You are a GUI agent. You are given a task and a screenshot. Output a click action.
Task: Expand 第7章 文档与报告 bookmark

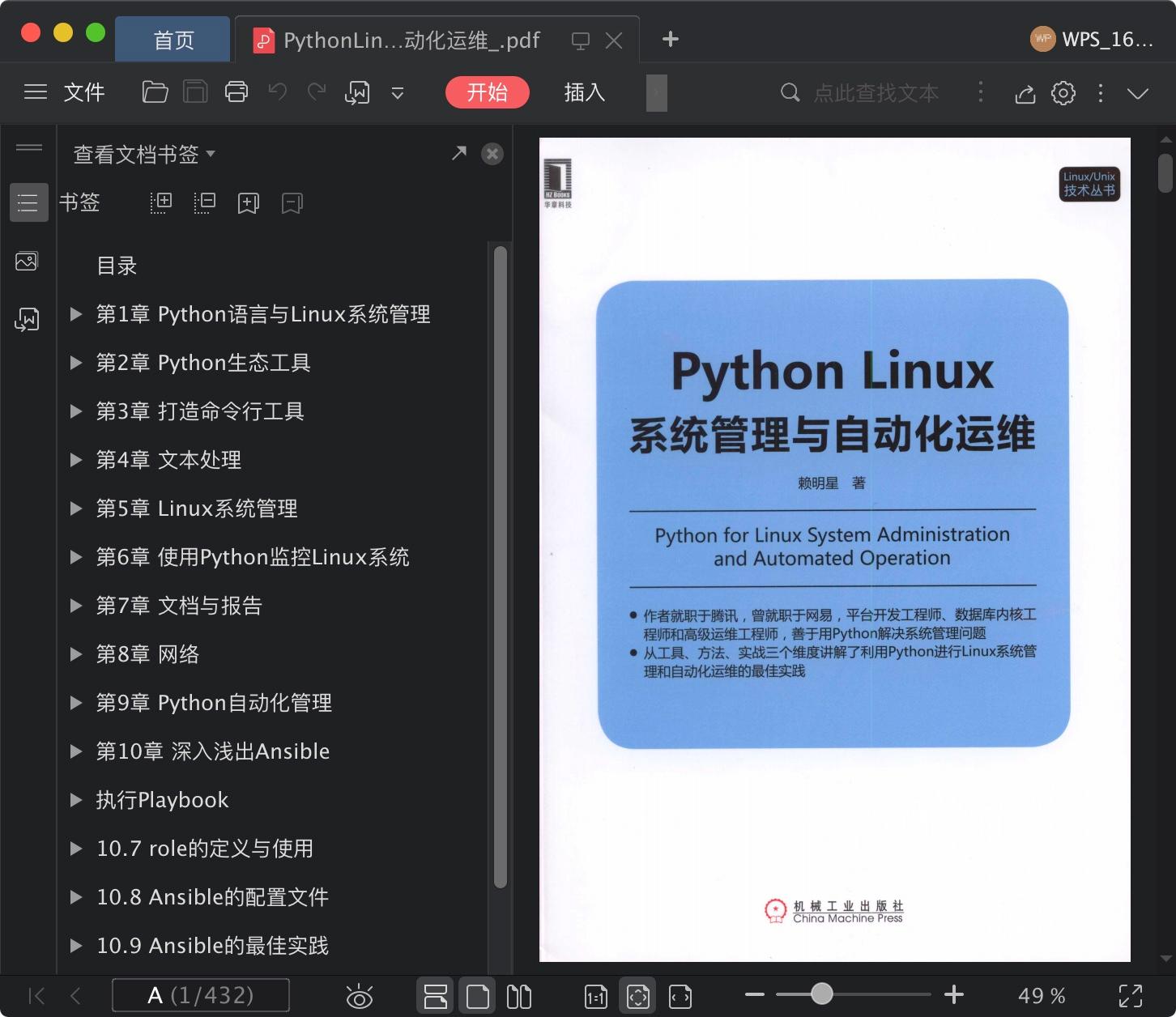pyautogui.click(x=76, y=606)
